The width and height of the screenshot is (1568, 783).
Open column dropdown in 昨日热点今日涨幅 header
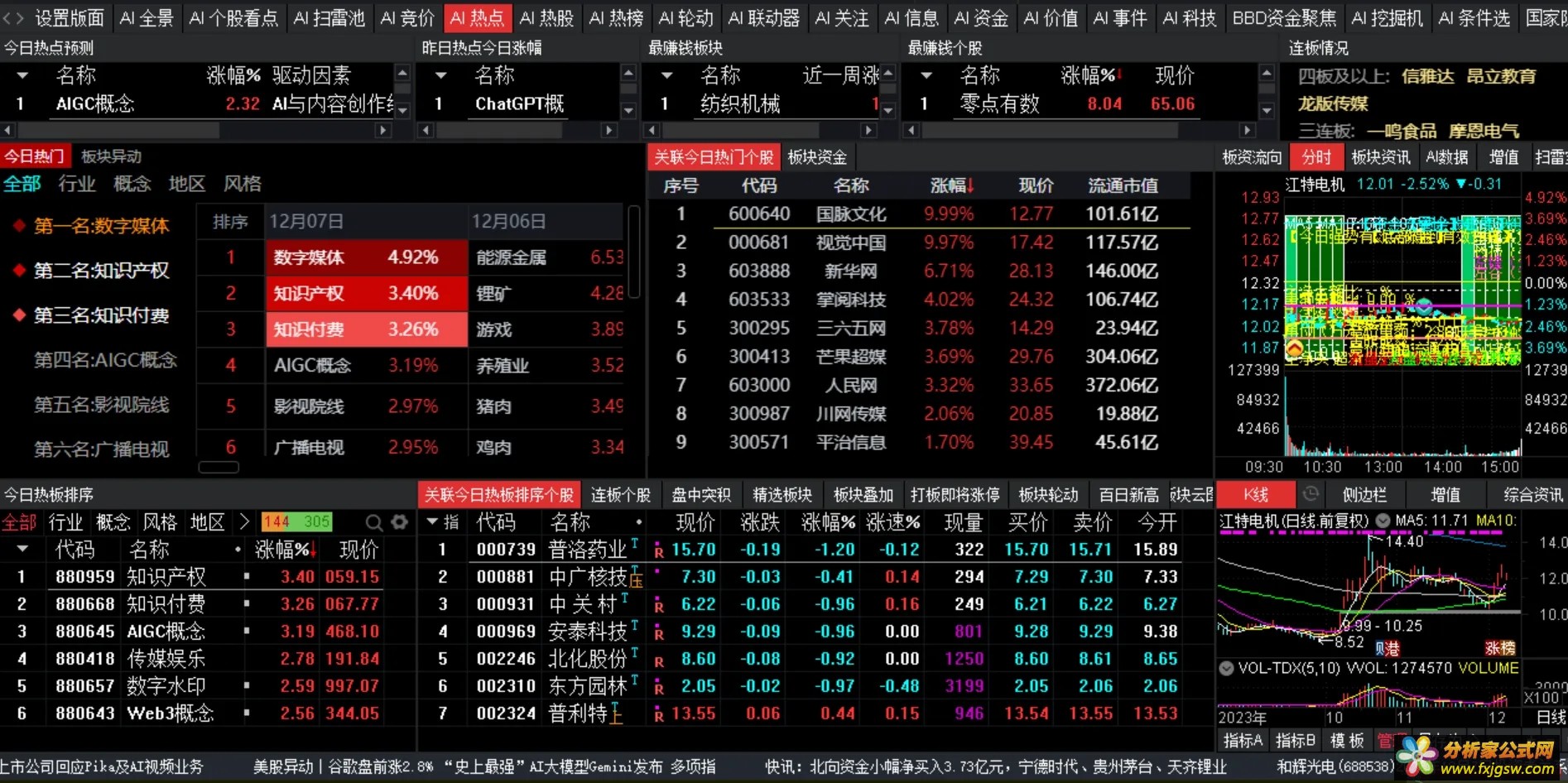point(440,75)
